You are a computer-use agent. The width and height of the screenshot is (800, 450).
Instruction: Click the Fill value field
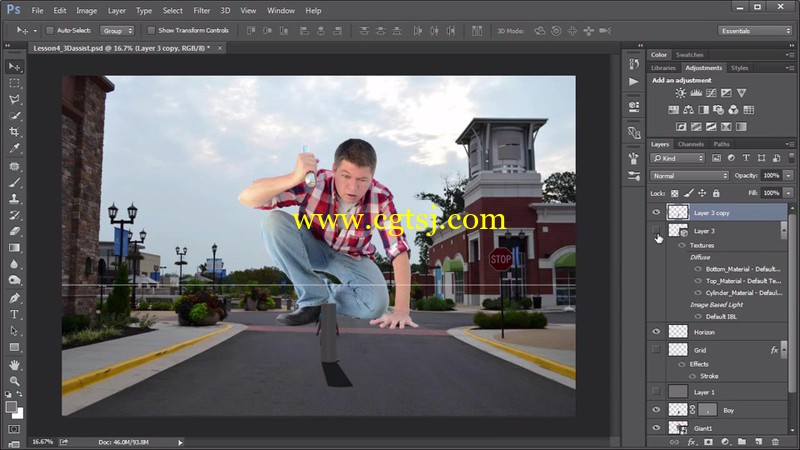[x=771, y=193]
